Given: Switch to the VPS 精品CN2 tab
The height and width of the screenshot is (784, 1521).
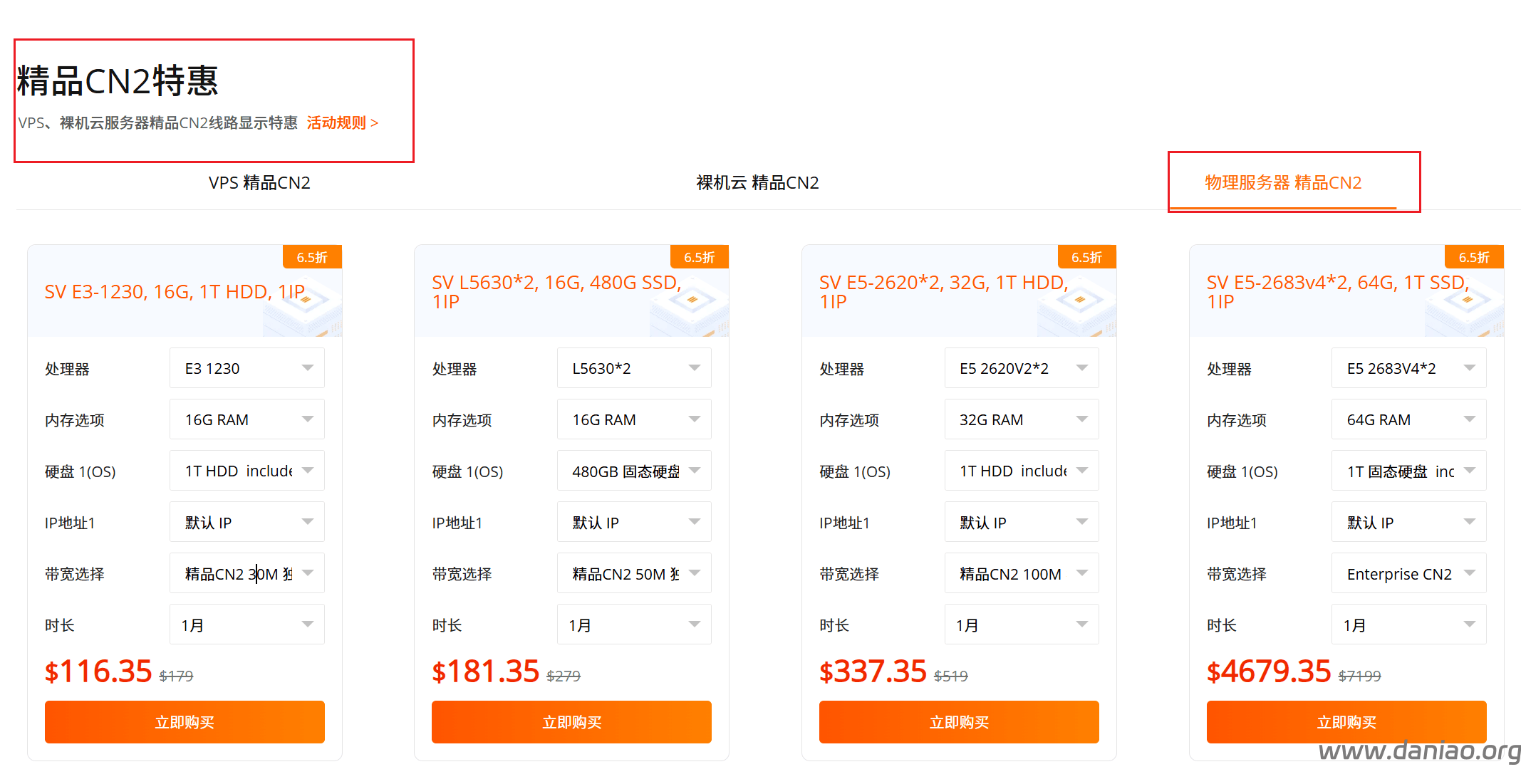Looking at the screenshot, I should coord(259,183).
